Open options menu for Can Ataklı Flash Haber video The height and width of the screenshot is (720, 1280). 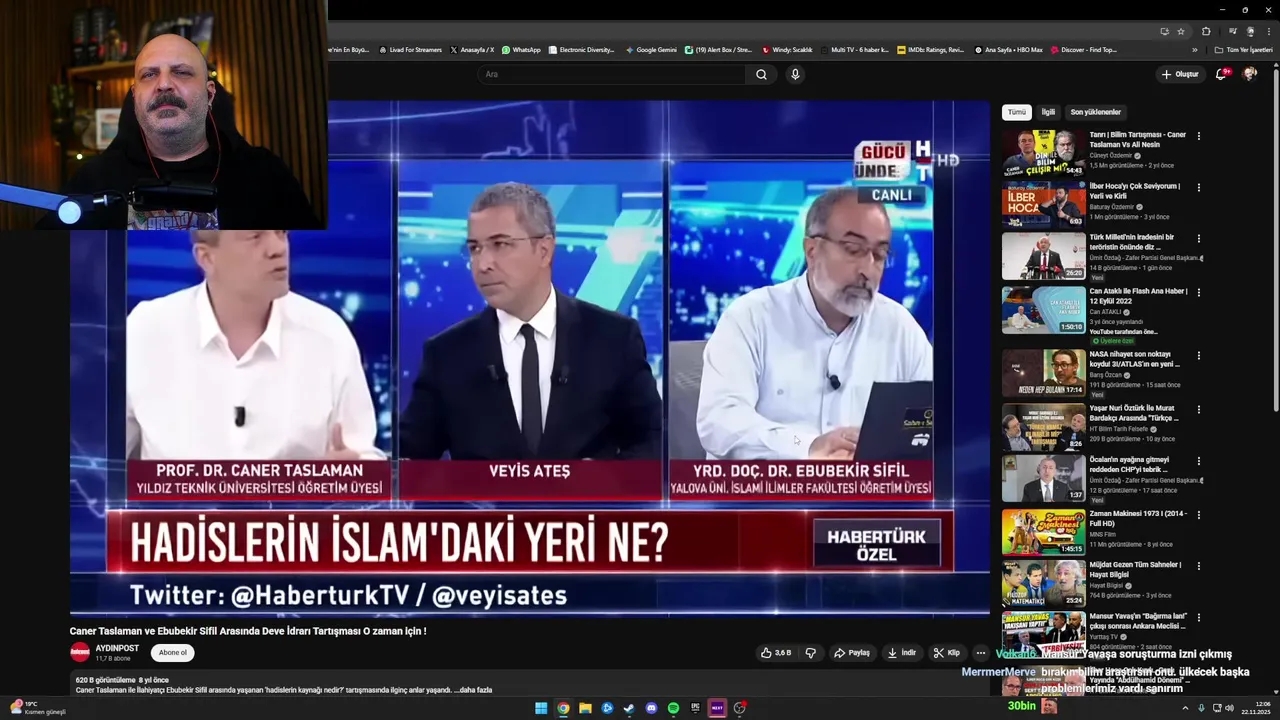[x=1199, y=293]
